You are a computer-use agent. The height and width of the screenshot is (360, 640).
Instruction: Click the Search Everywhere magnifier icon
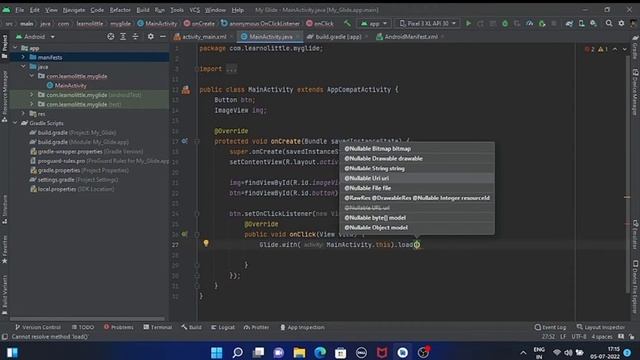tap(609, 24)
